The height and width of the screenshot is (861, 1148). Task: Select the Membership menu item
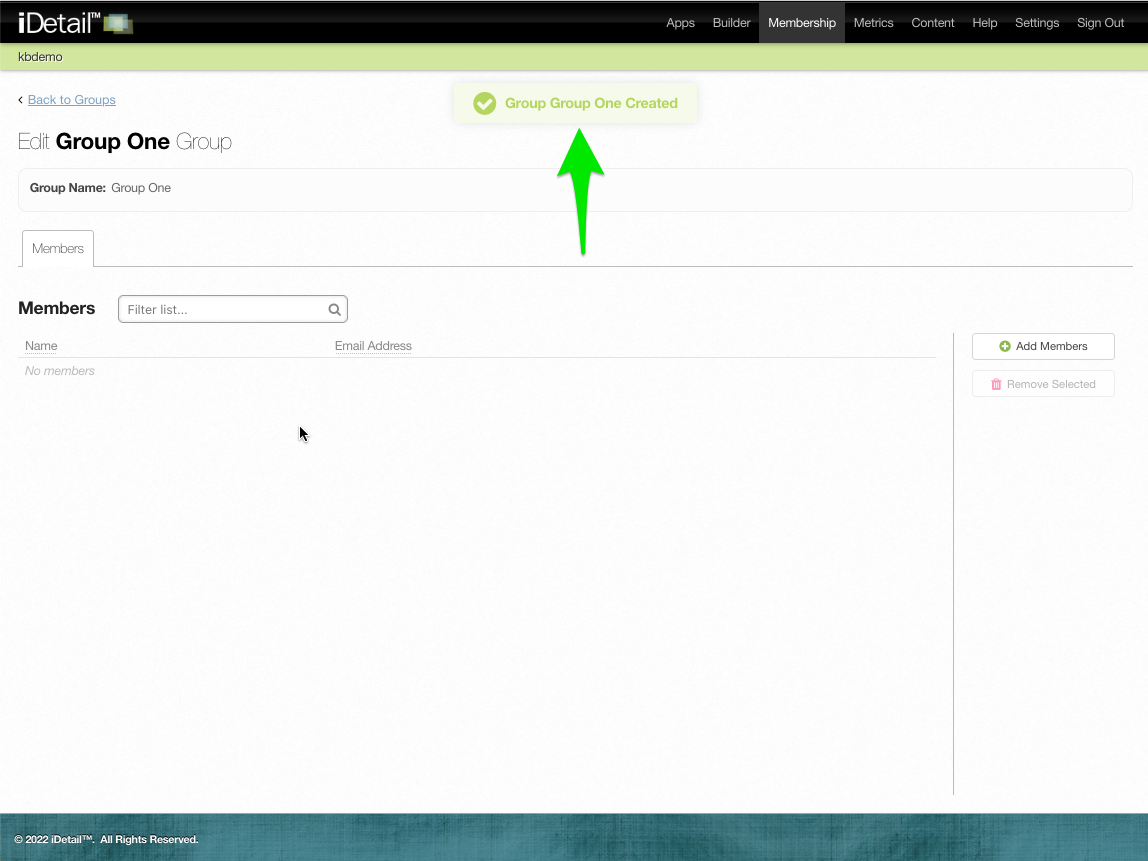pos(802,23)
